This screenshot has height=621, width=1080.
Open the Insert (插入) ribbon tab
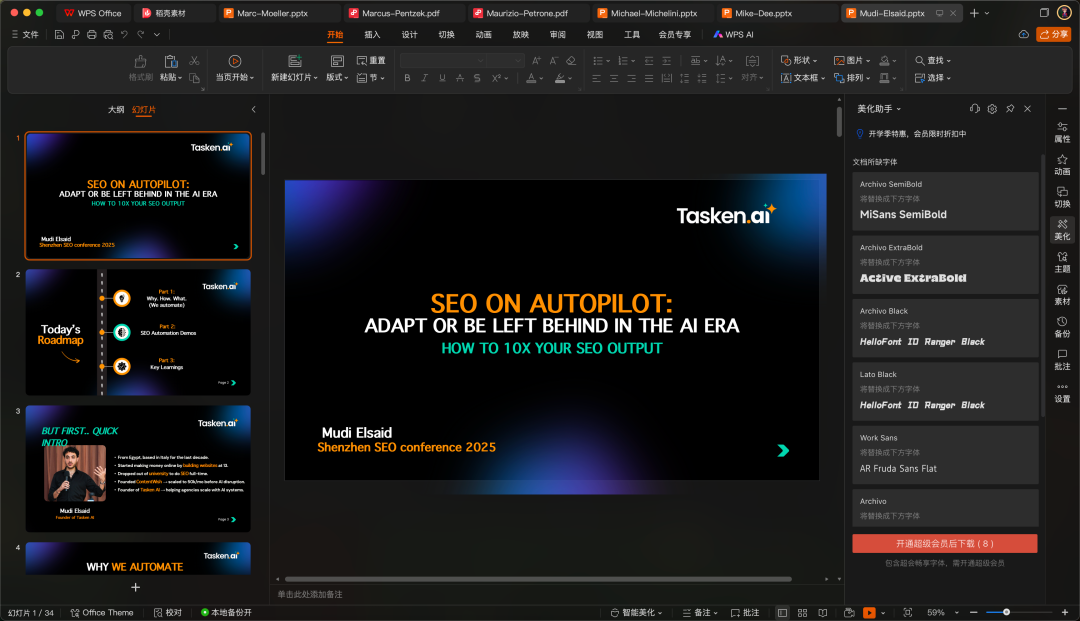[372, 34]
